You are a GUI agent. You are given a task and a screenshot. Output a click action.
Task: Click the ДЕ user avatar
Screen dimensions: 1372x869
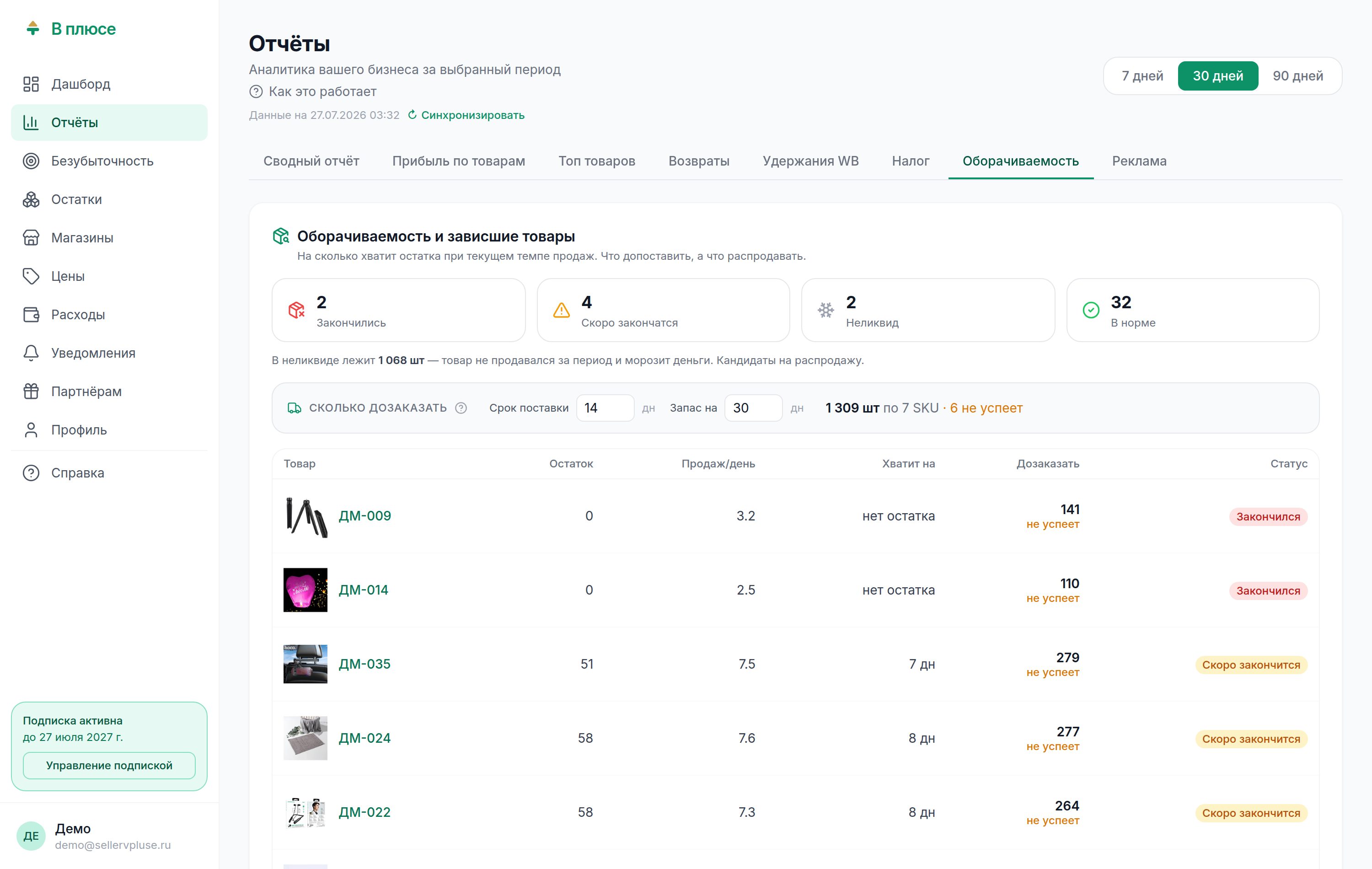pyautogui.click(x=31, y=836)
